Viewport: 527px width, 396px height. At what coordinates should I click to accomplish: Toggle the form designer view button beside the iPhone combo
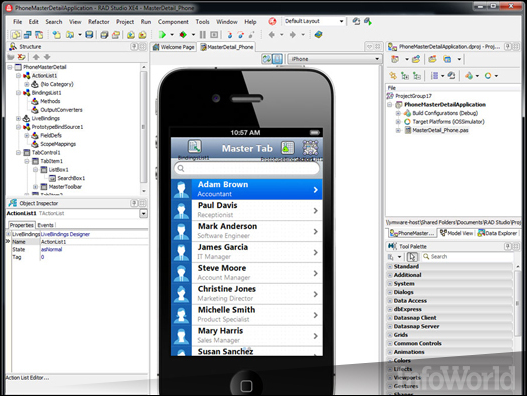point(277,59)
